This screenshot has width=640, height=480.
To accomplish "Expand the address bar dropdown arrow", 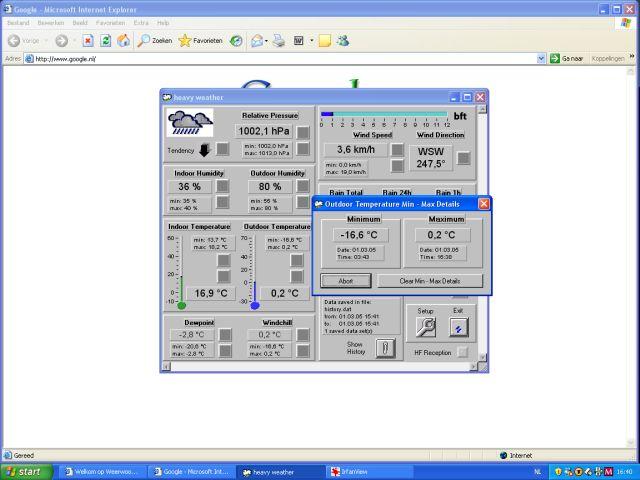I will [x=542, y=59].
